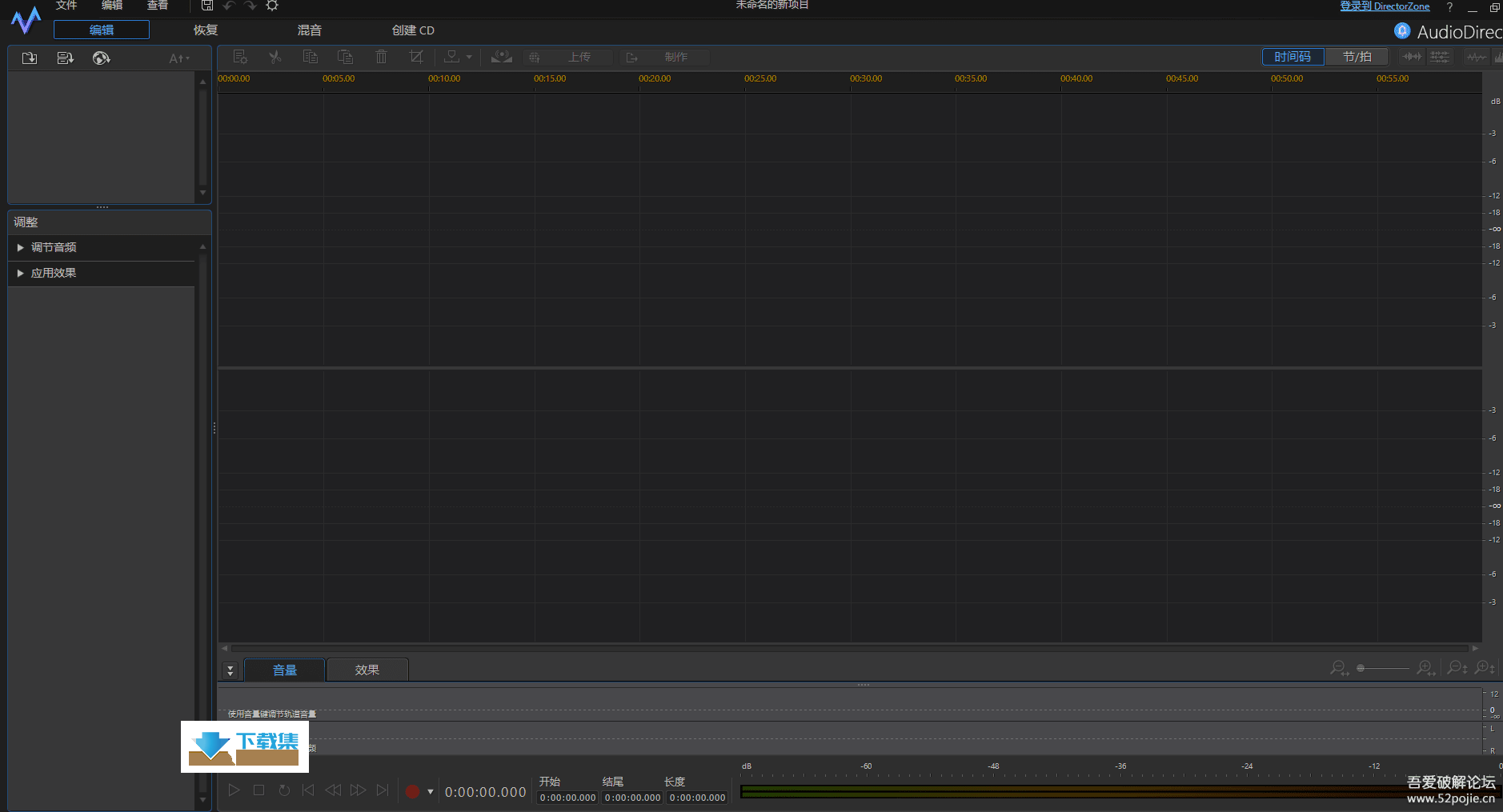Click the 调整 panel header
The height and width of the screenshot is (812, 1503).
pos(109,222)
